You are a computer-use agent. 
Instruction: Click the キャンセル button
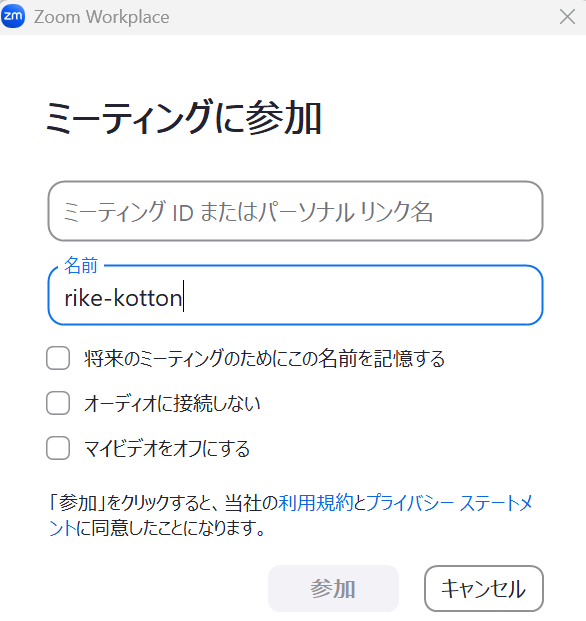[483, 589]
